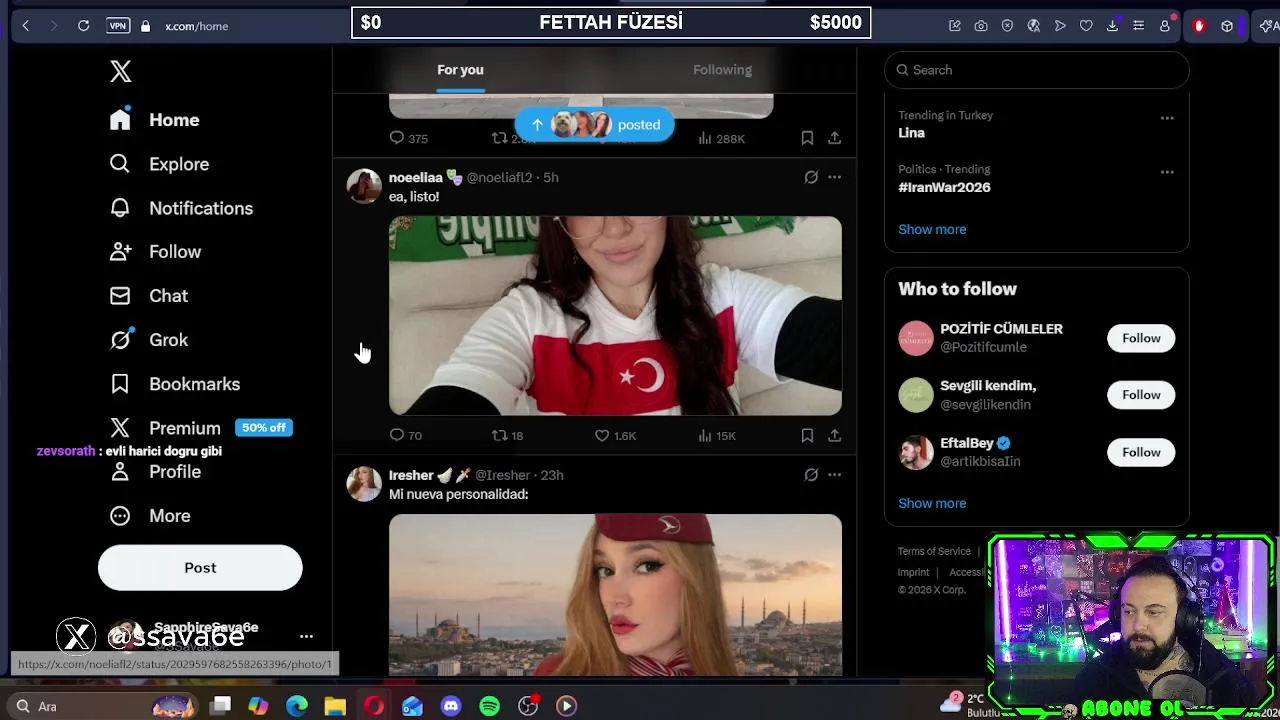
Task: Open Notifications in the sidebar
Action: [181, 208]
